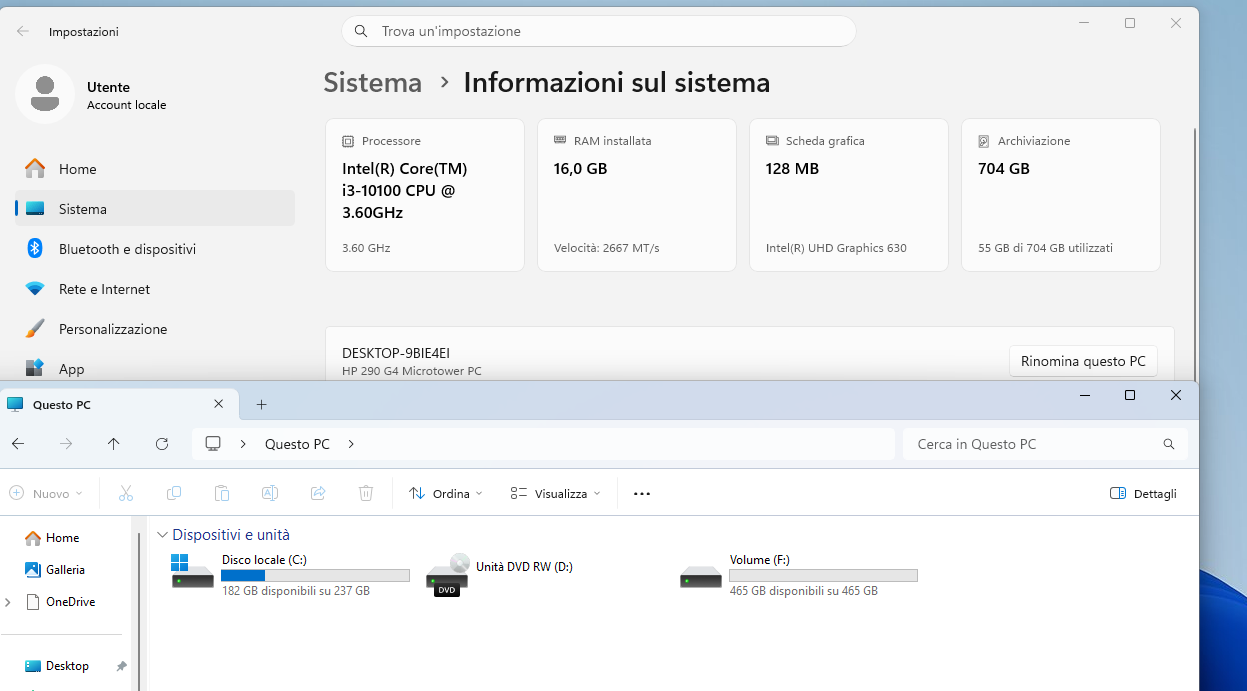Click the Delete trash icon

pos(366,493)
